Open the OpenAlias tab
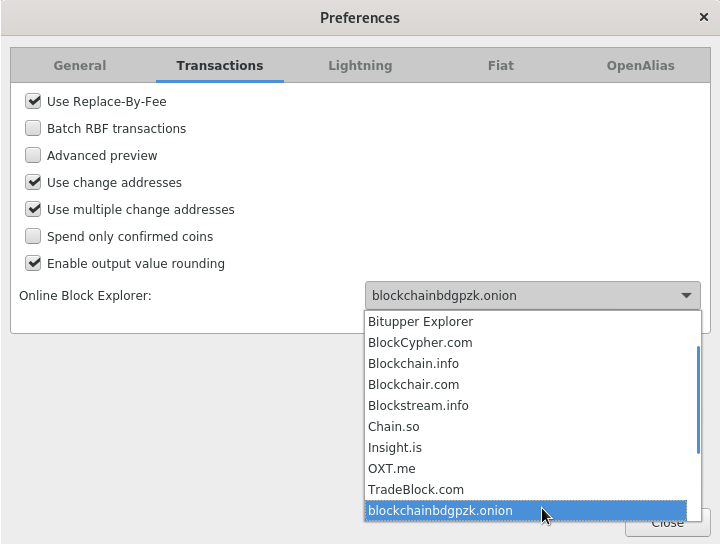 (x=640, y=66)
